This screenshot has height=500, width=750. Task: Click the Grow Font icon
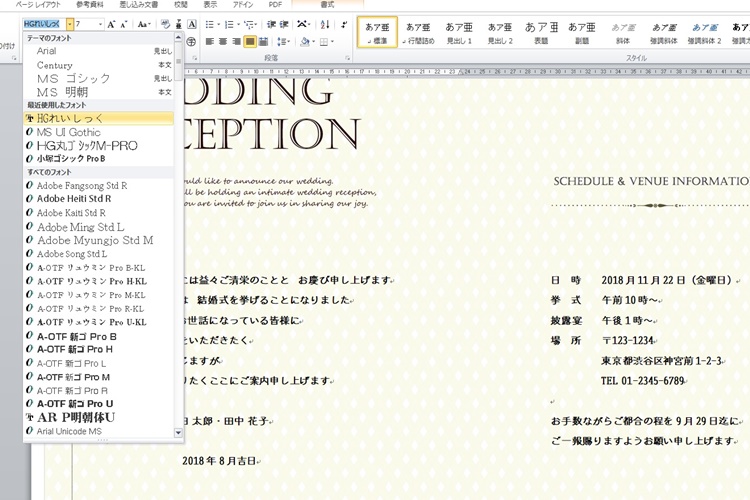(x=113, y=23)
